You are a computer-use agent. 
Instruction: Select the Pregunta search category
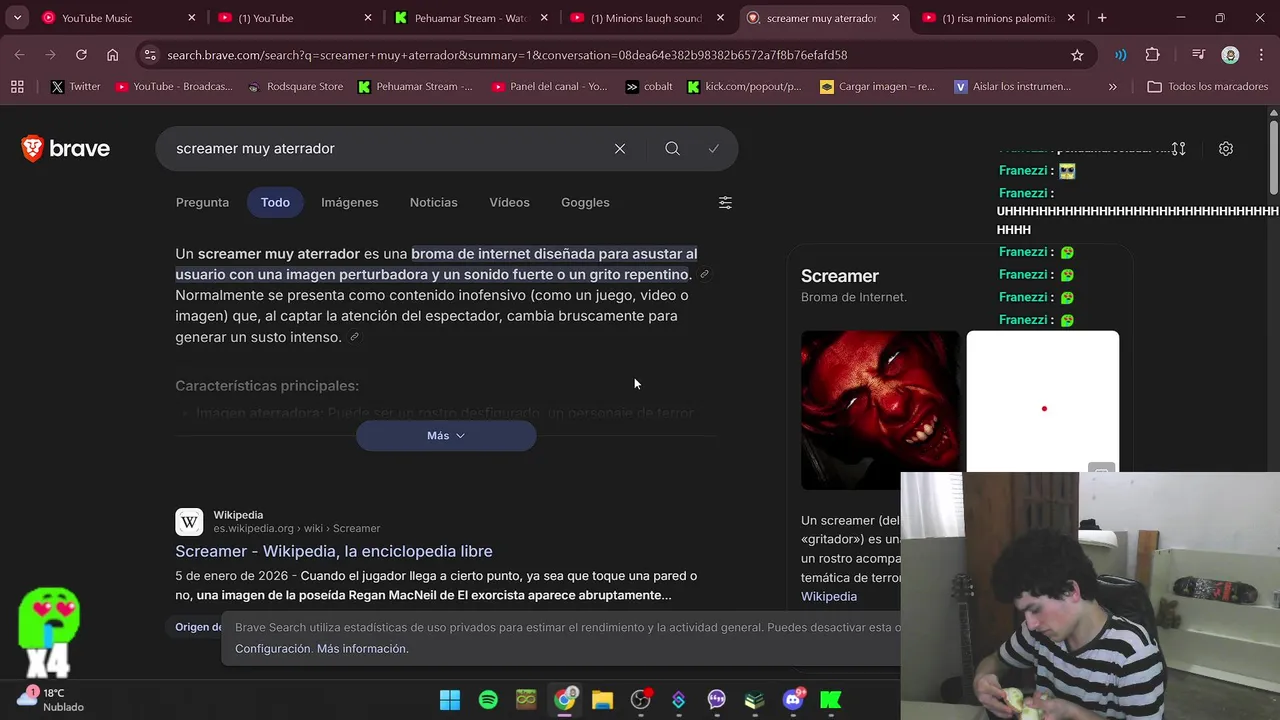tap(202, 202)
